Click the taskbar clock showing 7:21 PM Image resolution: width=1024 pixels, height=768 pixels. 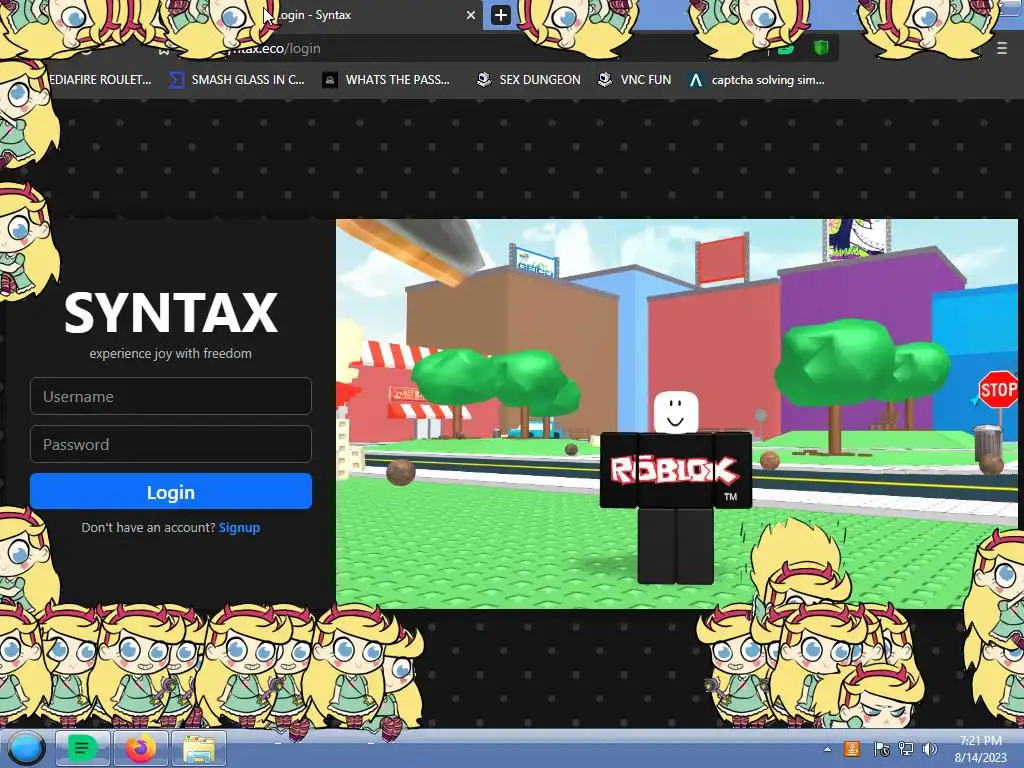pos(980,748)
